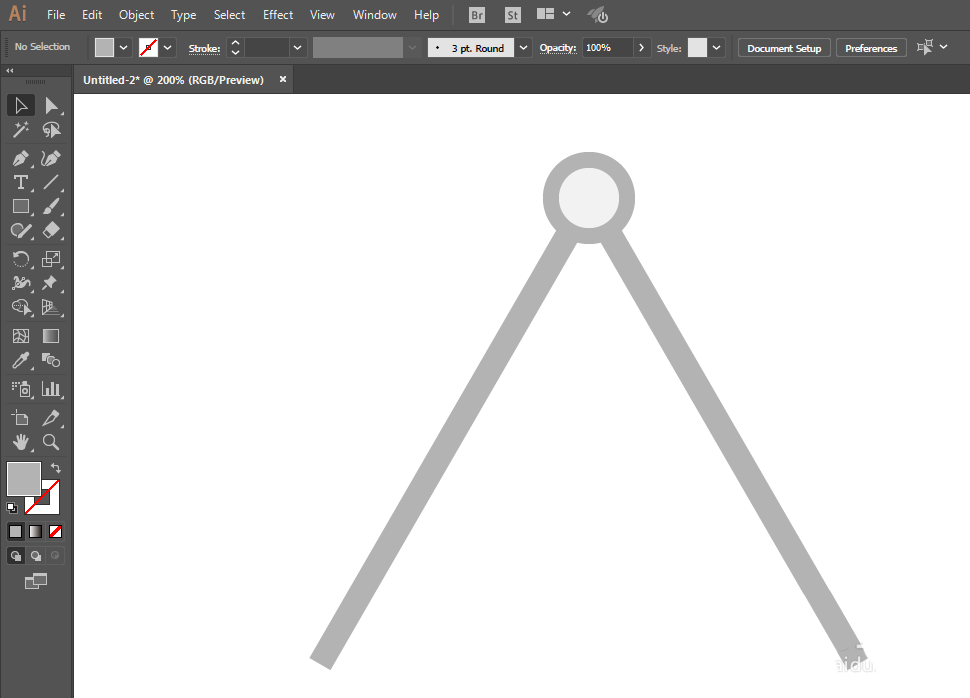Open Adobe Stock via St icon
Viewport: 970px width, 698px height.
coord(512,15)
